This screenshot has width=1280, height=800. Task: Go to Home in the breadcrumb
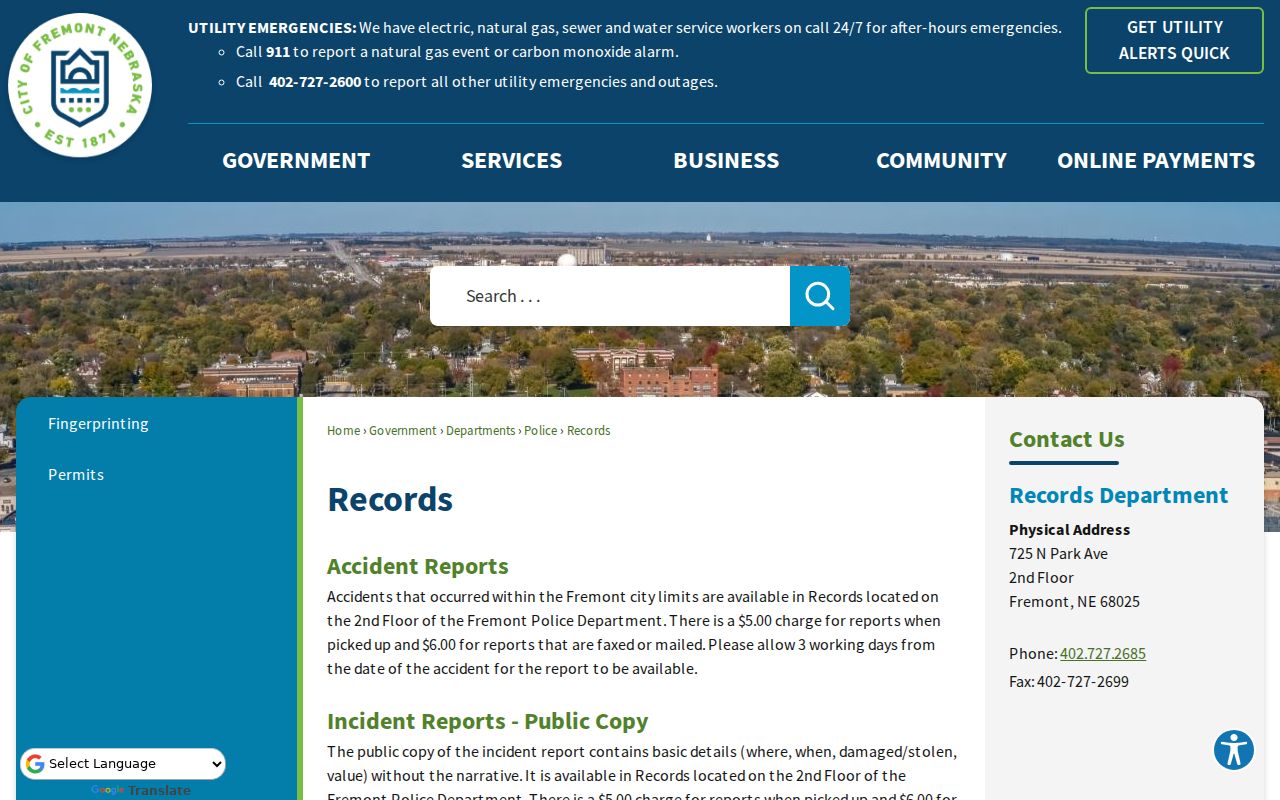click(x=343, y=431)
